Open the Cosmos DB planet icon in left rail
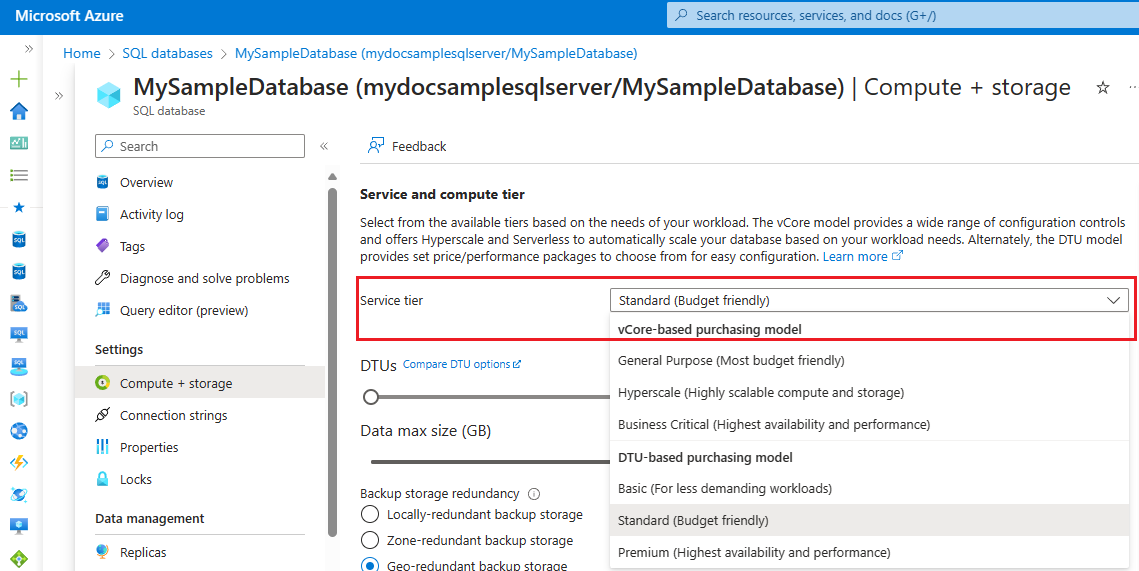 (19, 495)
